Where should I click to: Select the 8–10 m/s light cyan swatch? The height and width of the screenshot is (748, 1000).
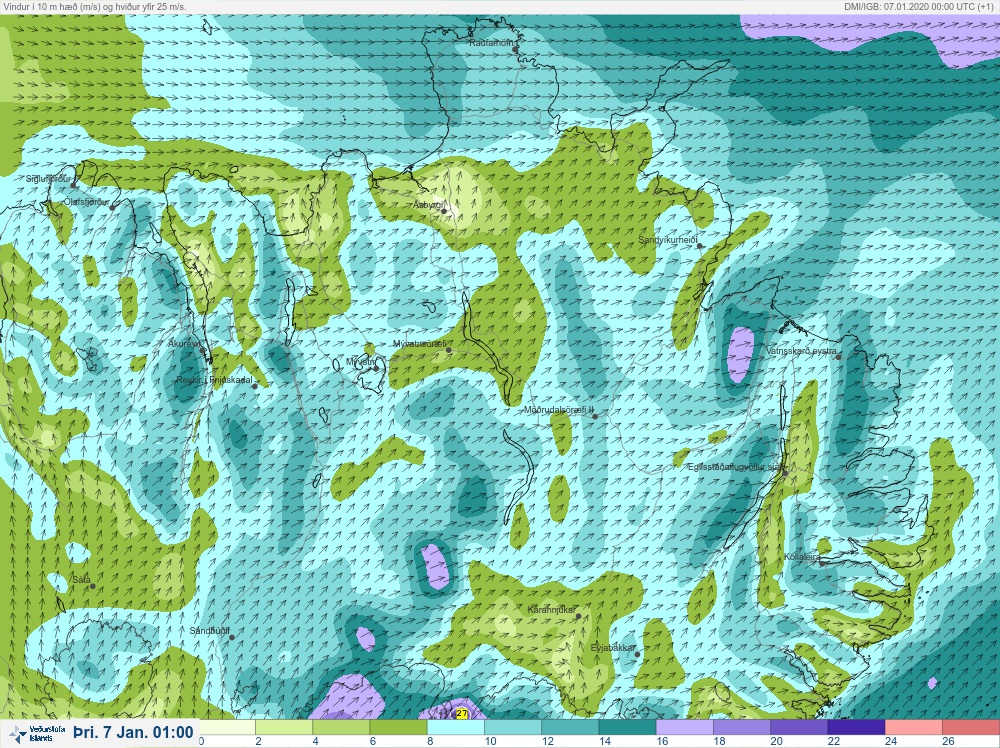[x=456, y=728]
